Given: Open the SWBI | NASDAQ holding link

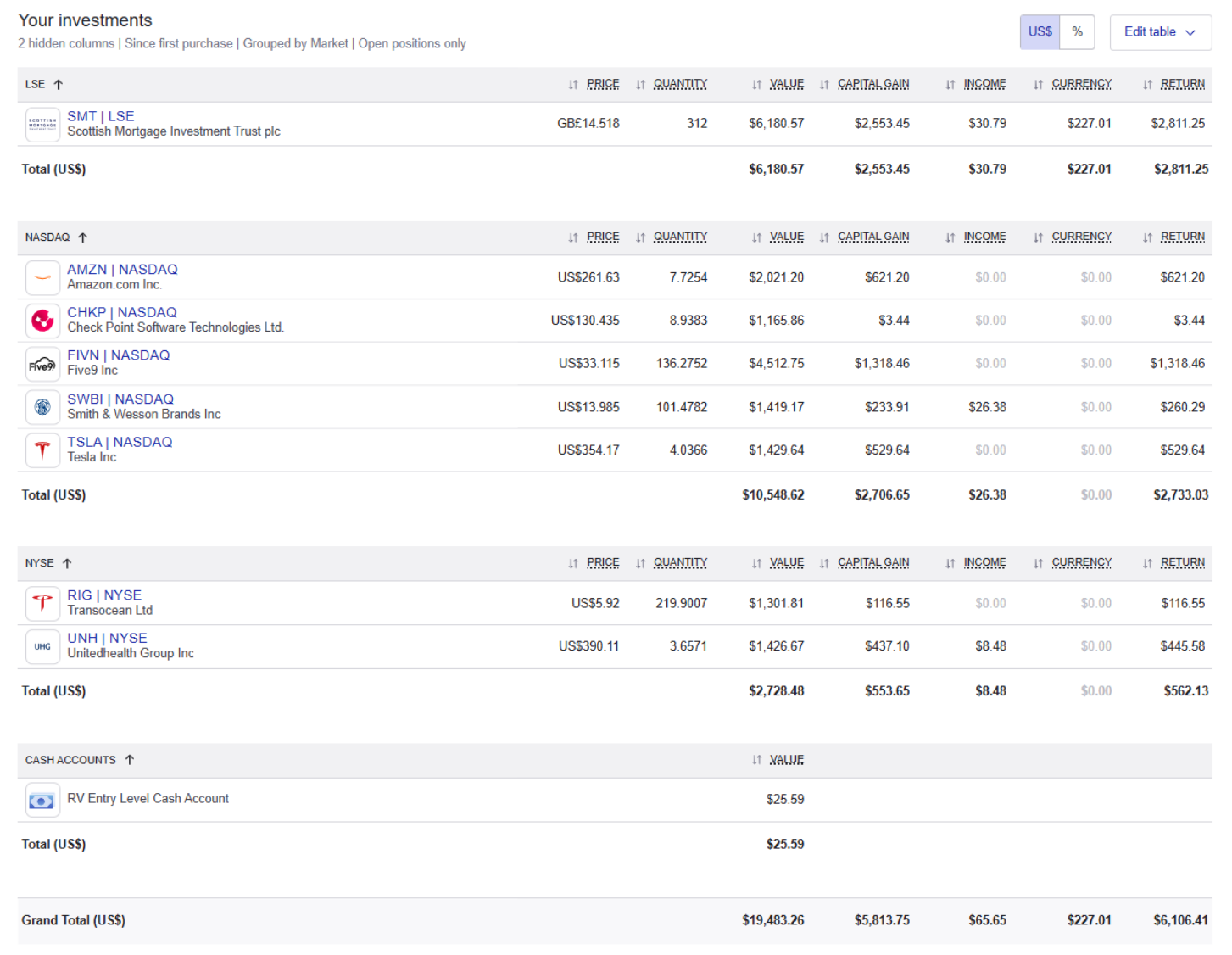Looking at the screenshot, I should [x=120, y=399].
